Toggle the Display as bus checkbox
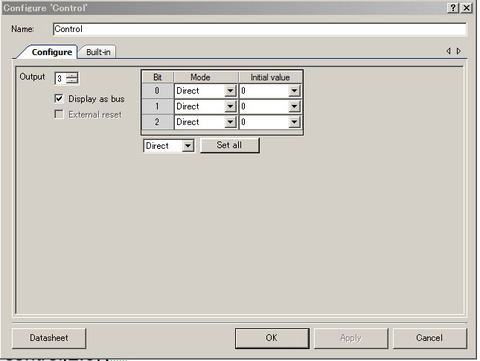The height and width of the screenshot is (361, 480). point(59,99)
